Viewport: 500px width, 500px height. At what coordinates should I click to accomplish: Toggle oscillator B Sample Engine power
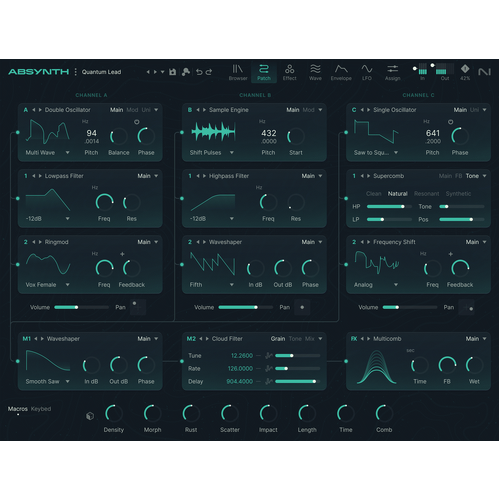[190, 110]
